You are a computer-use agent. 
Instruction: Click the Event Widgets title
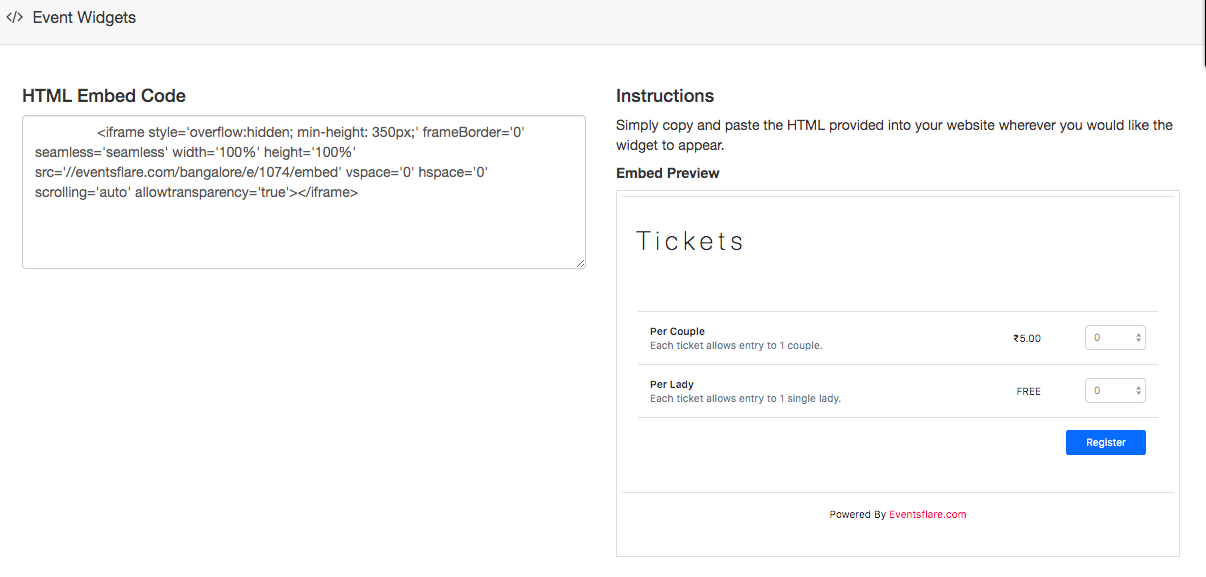coord(83,17)
